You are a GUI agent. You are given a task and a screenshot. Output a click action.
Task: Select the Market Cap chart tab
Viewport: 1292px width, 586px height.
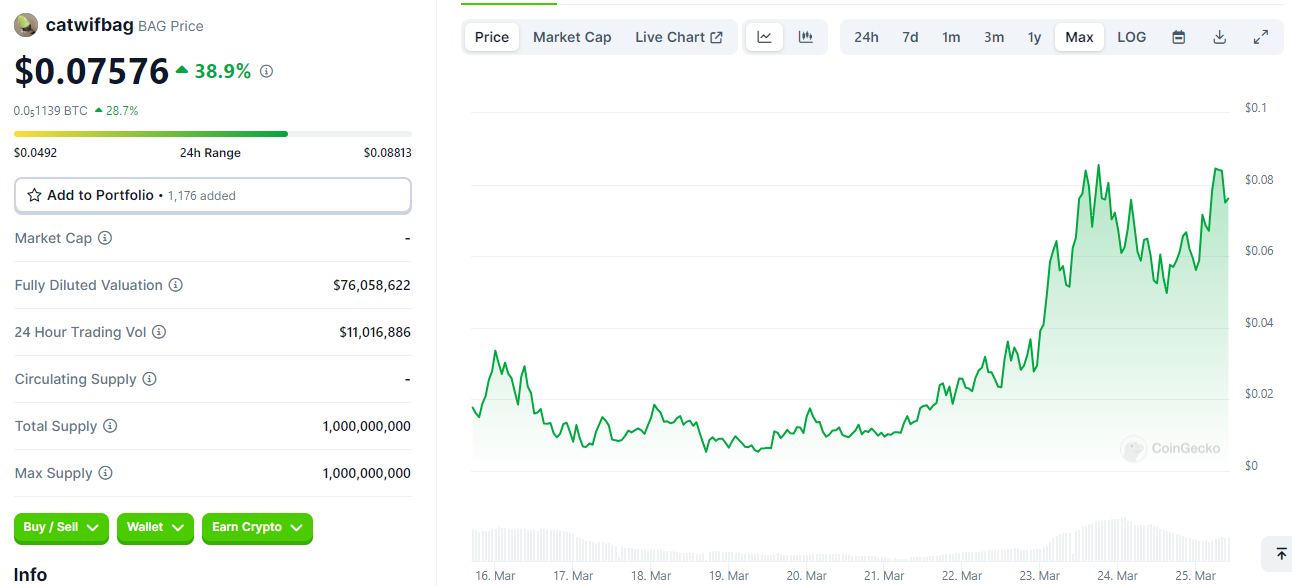(x=572, y=37)
